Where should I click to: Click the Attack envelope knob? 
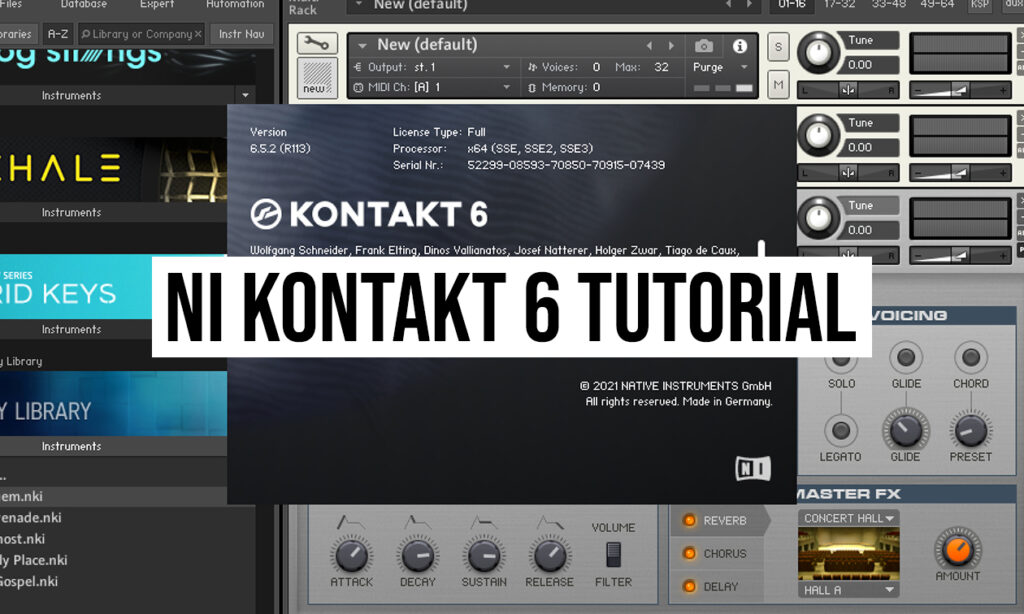pos(351,555)
